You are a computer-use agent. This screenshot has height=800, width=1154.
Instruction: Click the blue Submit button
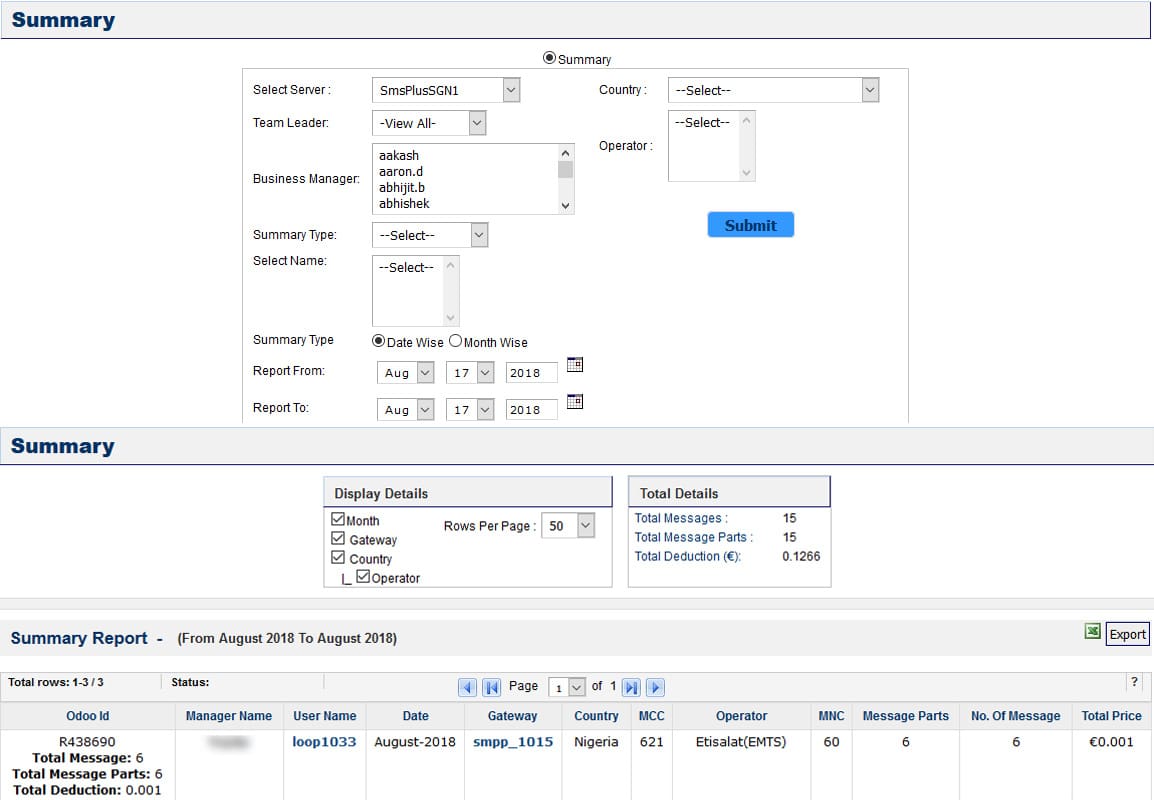click(x=751, y=225)
